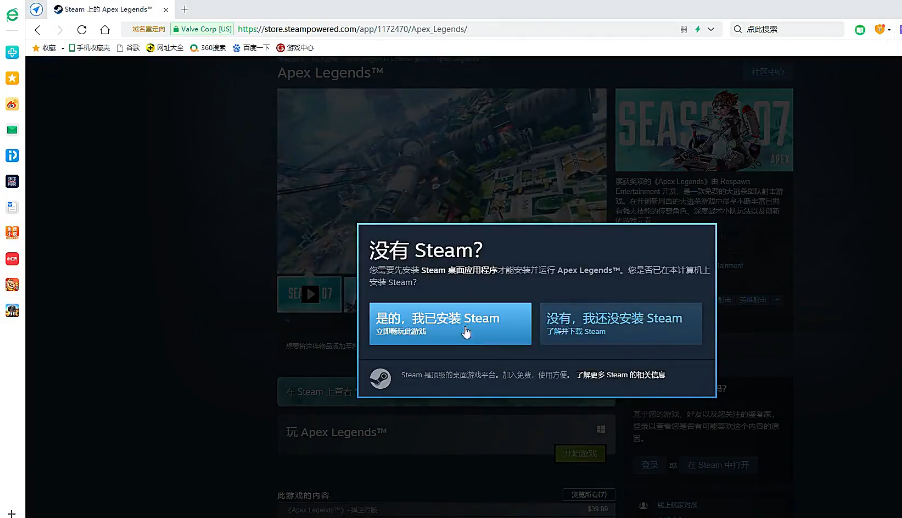
Task: Open the mobile favorites bookmark
Action: point(89,48)
